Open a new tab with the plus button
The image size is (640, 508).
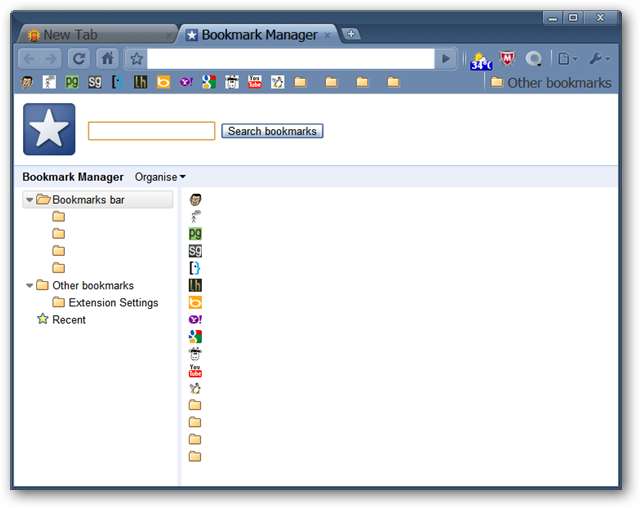351,34
